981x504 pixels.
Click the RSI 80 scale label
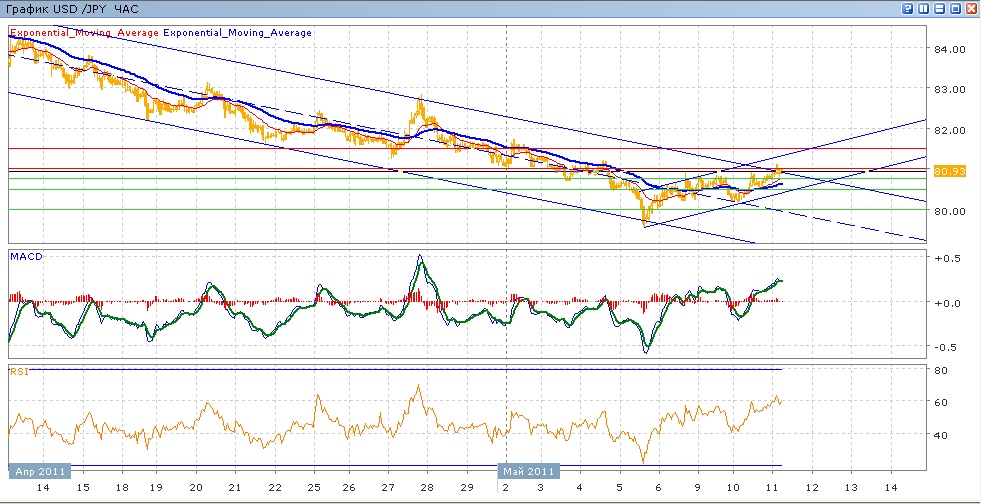[x=941, y=371]
